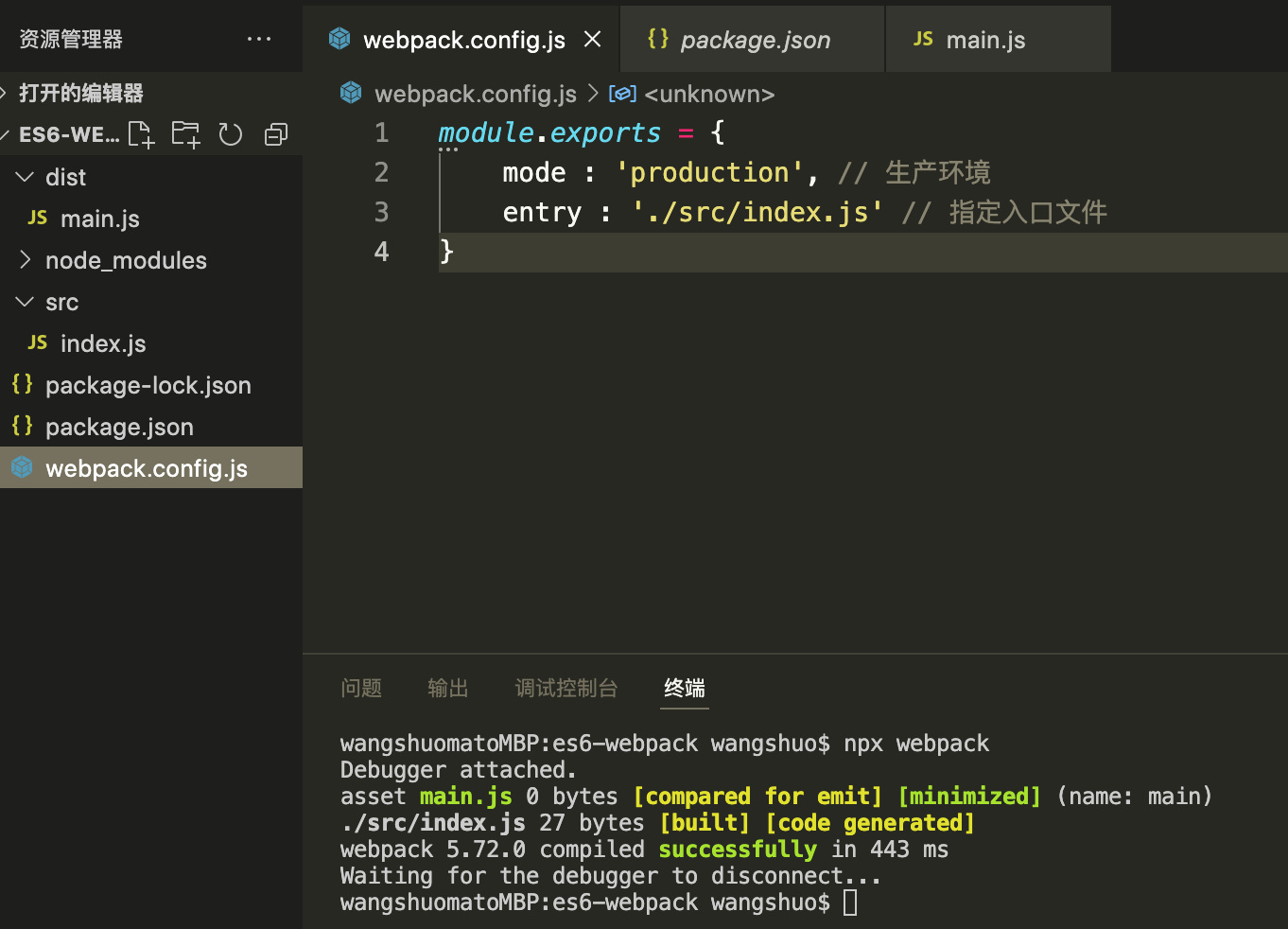Switch to the webpack.config.js tab

coord(463,40)
